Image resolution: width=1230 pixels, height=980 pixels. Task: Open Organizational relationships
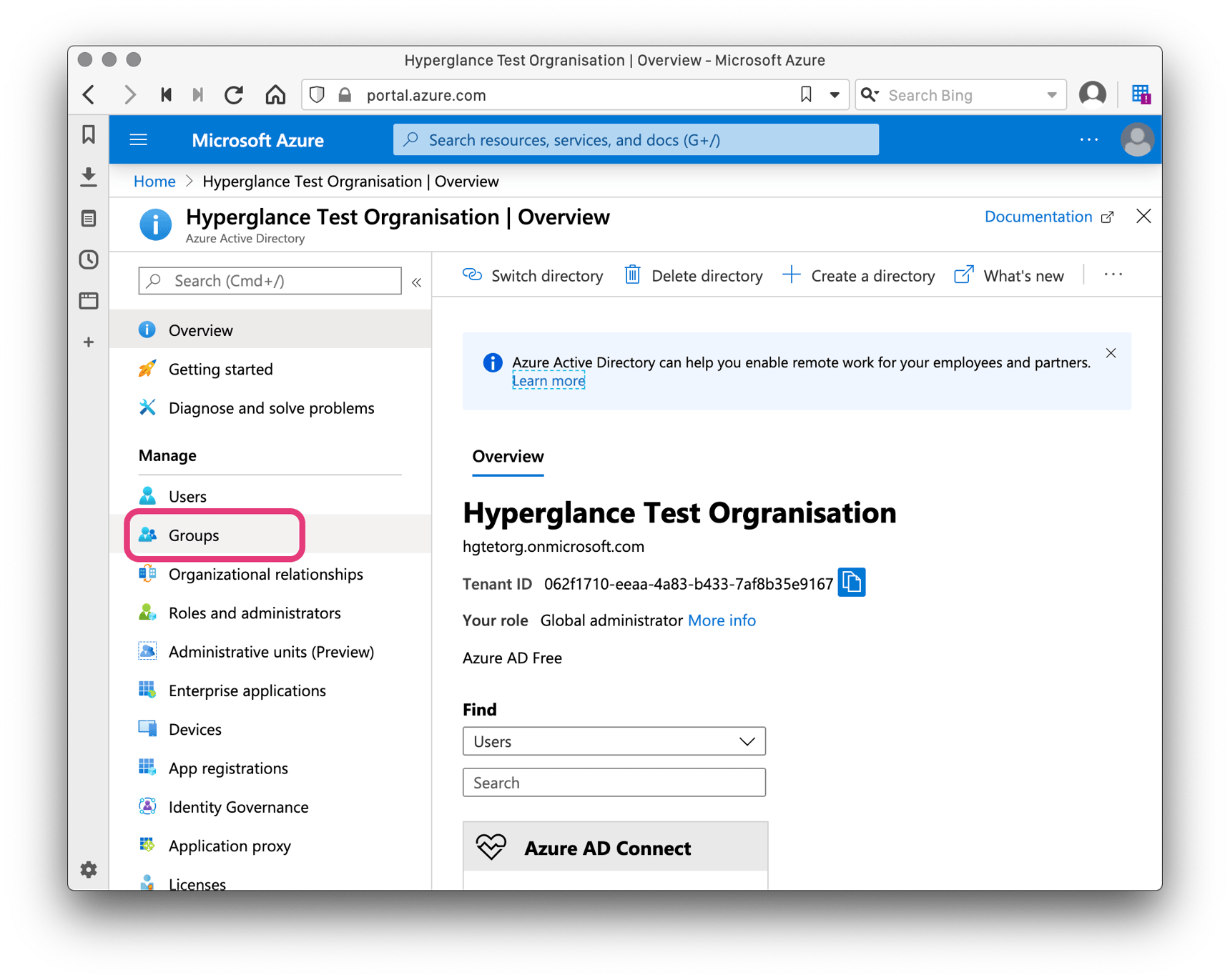click(x=270, y=574)
